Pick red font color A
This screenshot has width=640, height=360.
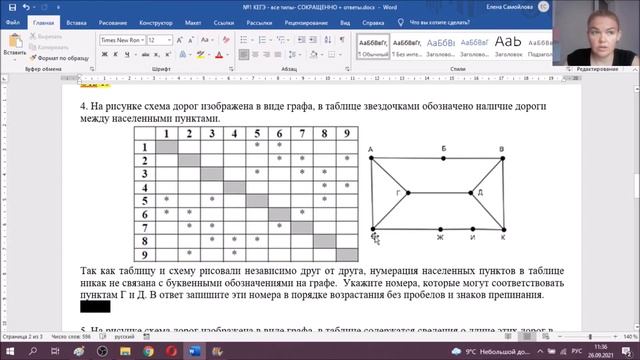coord(219,54)
